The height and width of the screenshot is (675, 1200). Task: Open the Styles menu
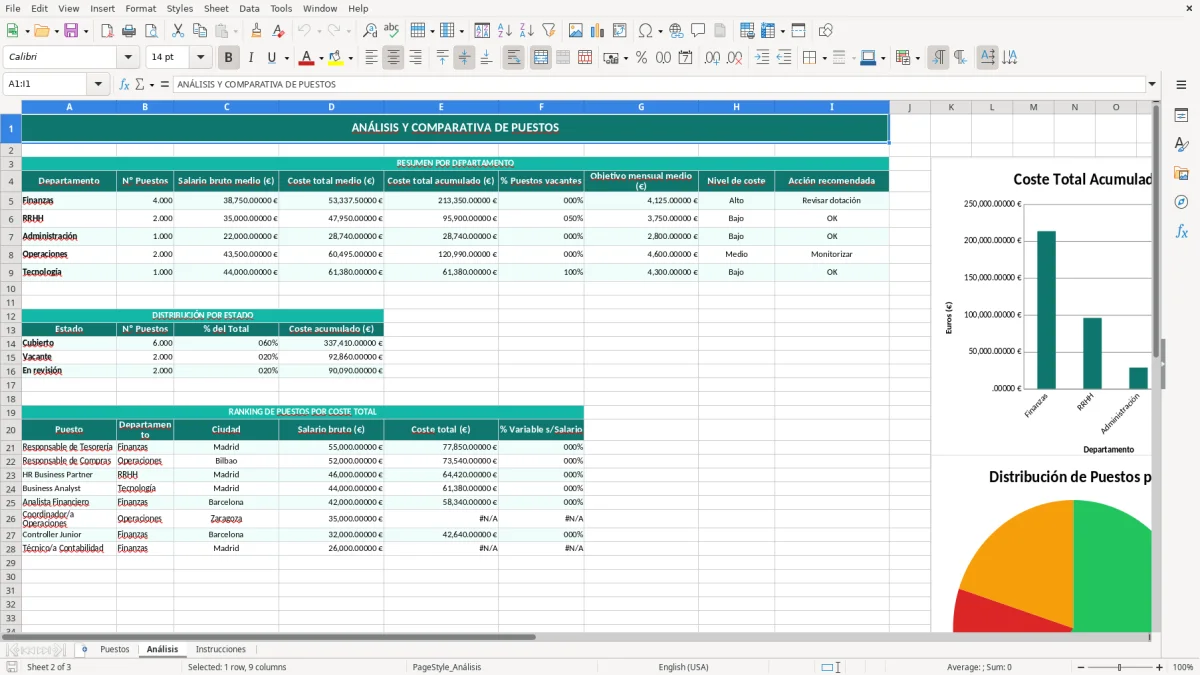pos(180,8)
